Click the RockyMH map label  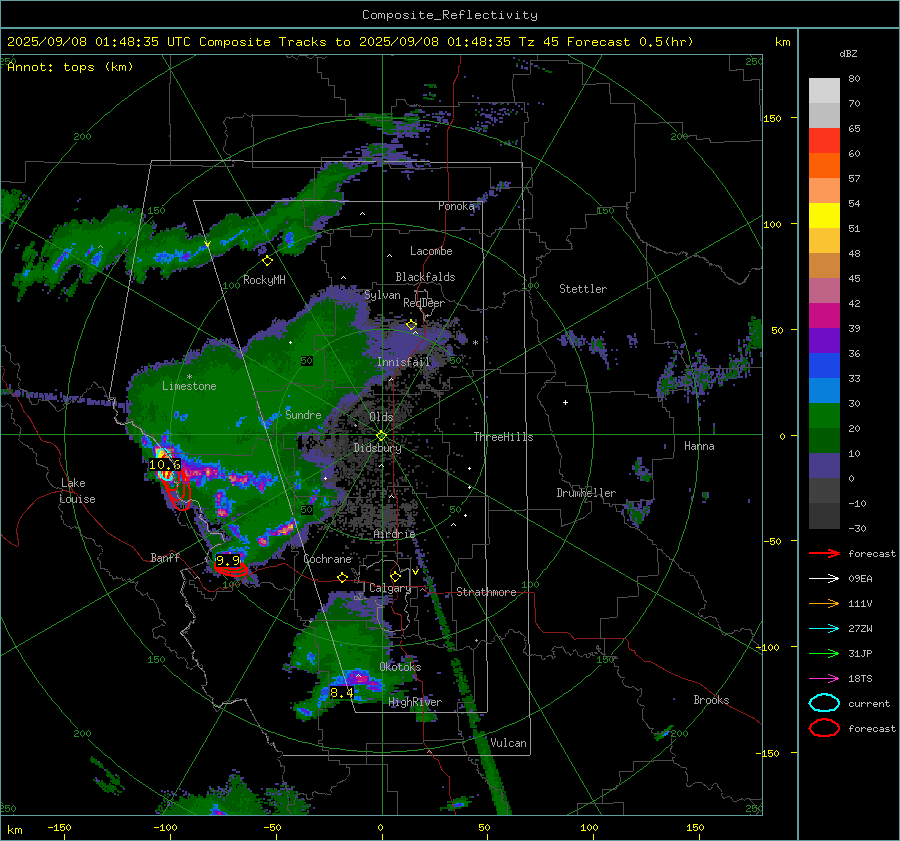pos(264,280)
